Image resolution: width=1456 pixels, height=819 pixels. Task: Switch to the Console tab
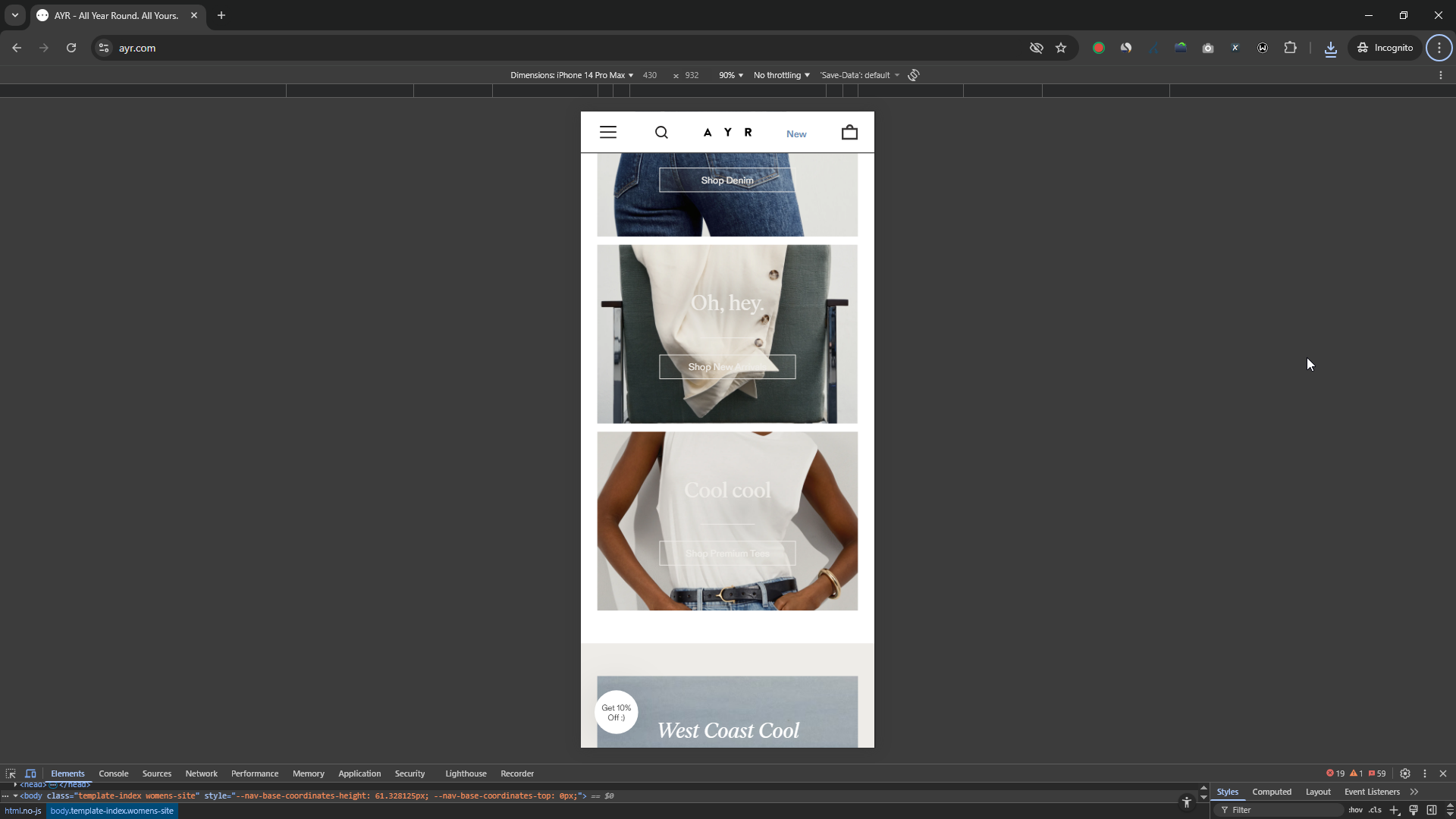point(114,773)
